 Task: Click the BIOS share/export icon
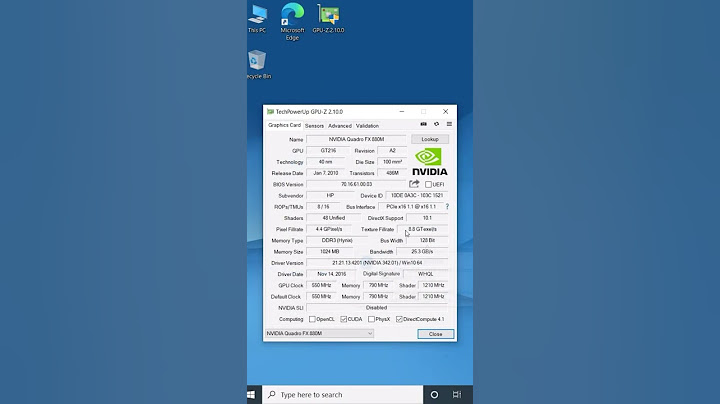414,184
